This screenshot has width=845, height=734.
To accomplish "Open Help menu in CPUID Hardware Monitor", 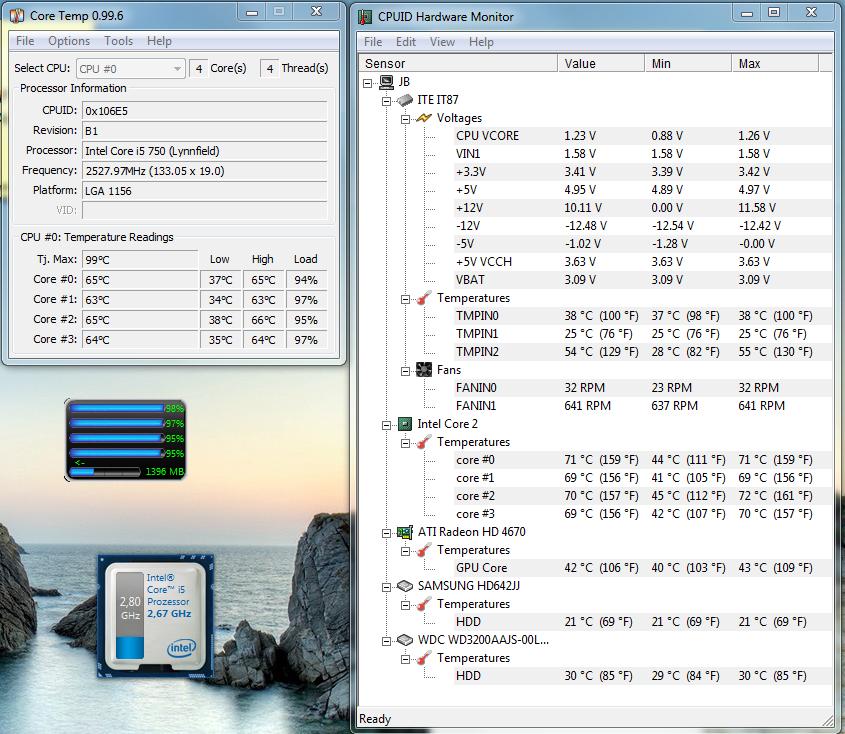I will pos(481,42).
